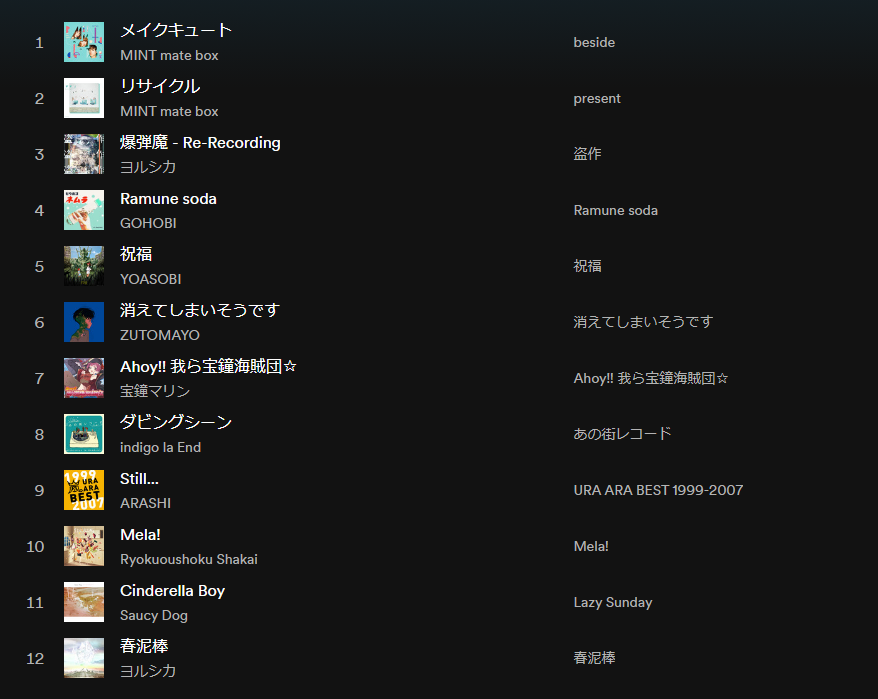Select the Ahoy!! 我ら宝鐘海賊団☆ cover art
Image resolution: width=878 pixels, height=699 pixels.
[83, 378]
